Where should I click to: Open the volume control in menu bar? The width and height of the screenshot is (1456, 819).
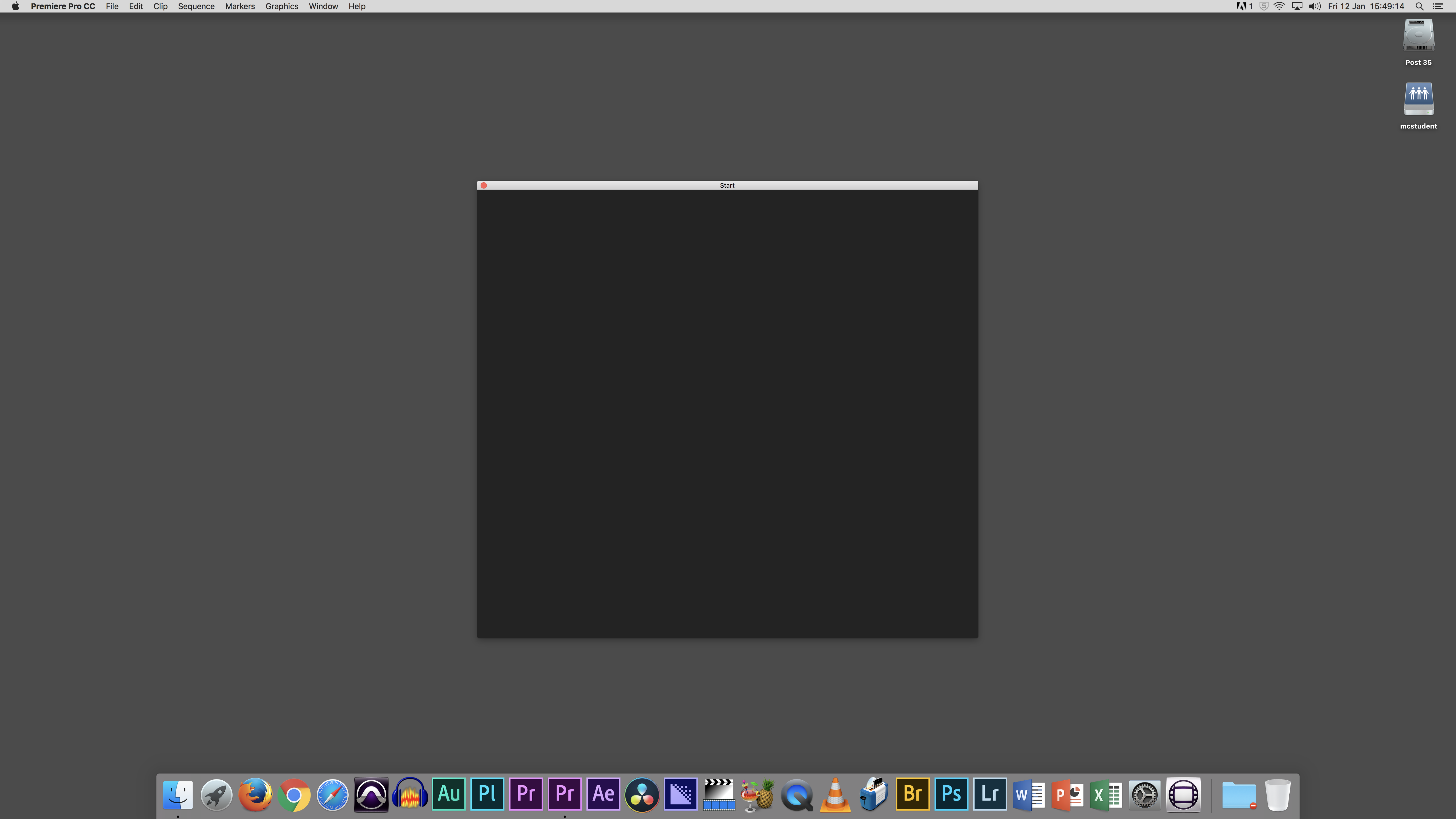pyautogui.click(x=1315, y=6)
